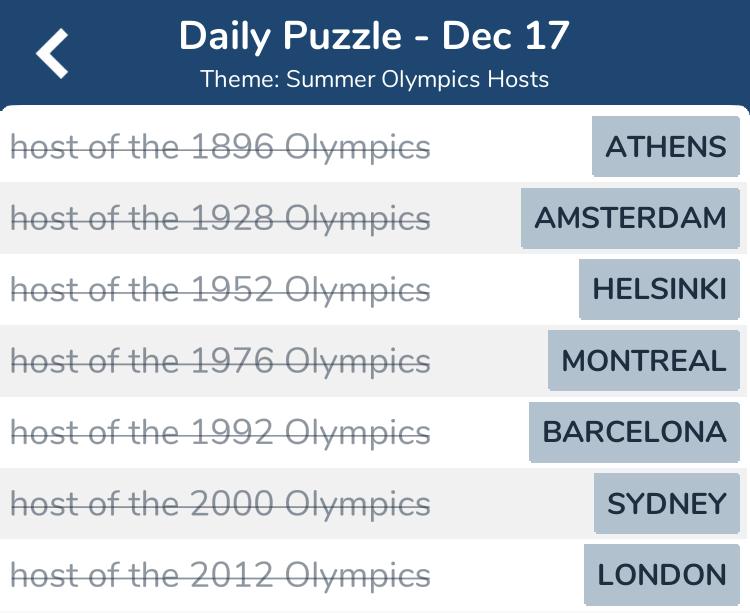
Task: Tap the 'host of the 2000 Olympics' clue
Action: click(x=221, y=504)
